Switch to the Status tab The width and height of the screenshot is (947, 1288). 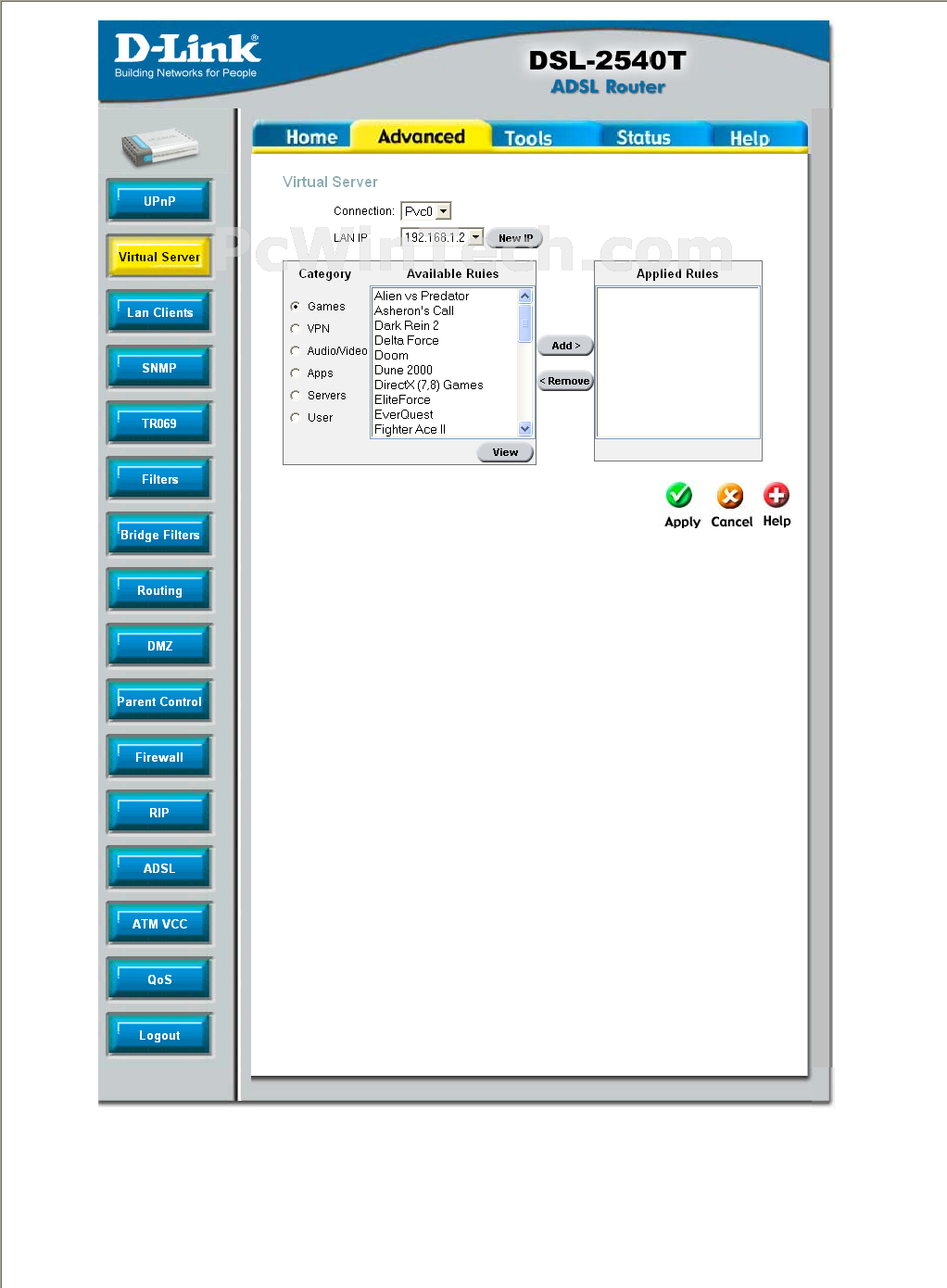643,137
